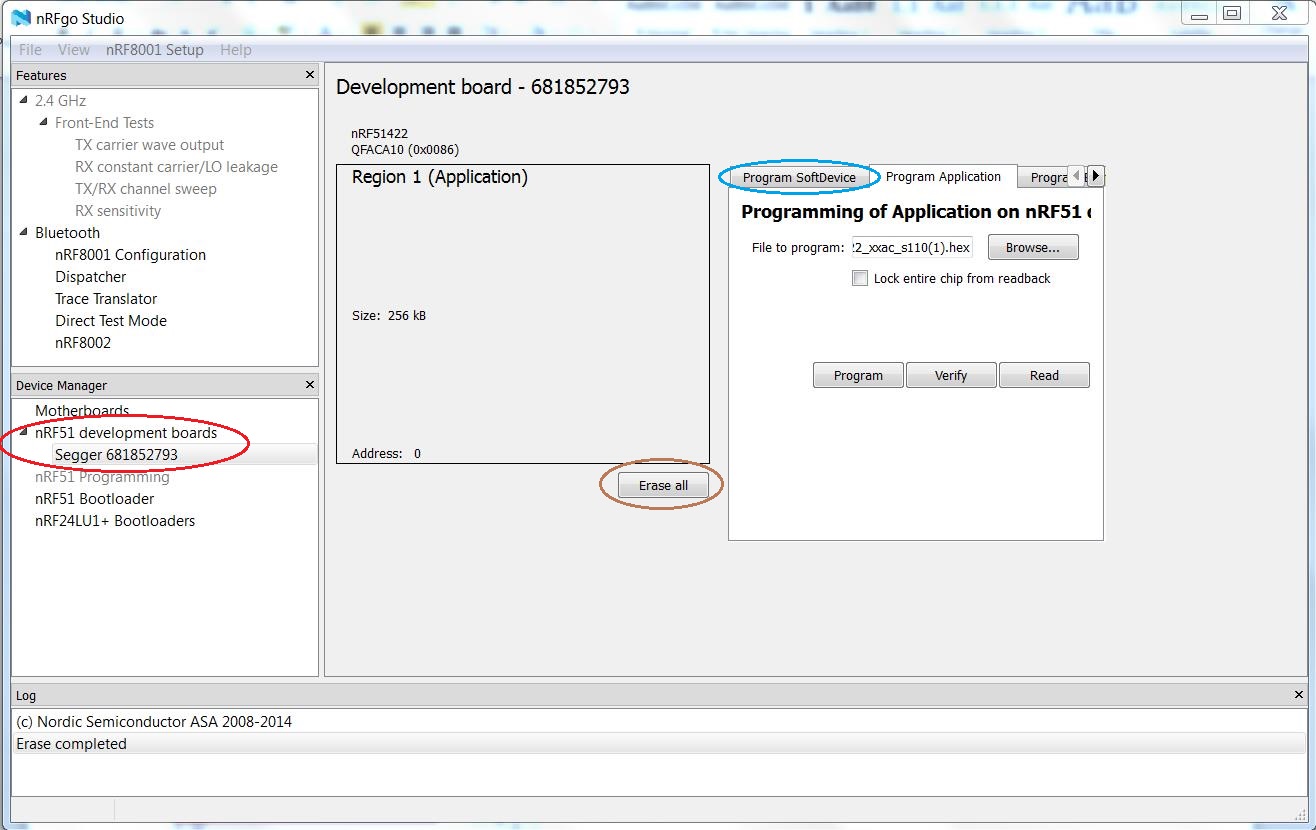Viewport: 1316px width, 830px height.
Task: Open the Dispatcher item
Action: 91,277
